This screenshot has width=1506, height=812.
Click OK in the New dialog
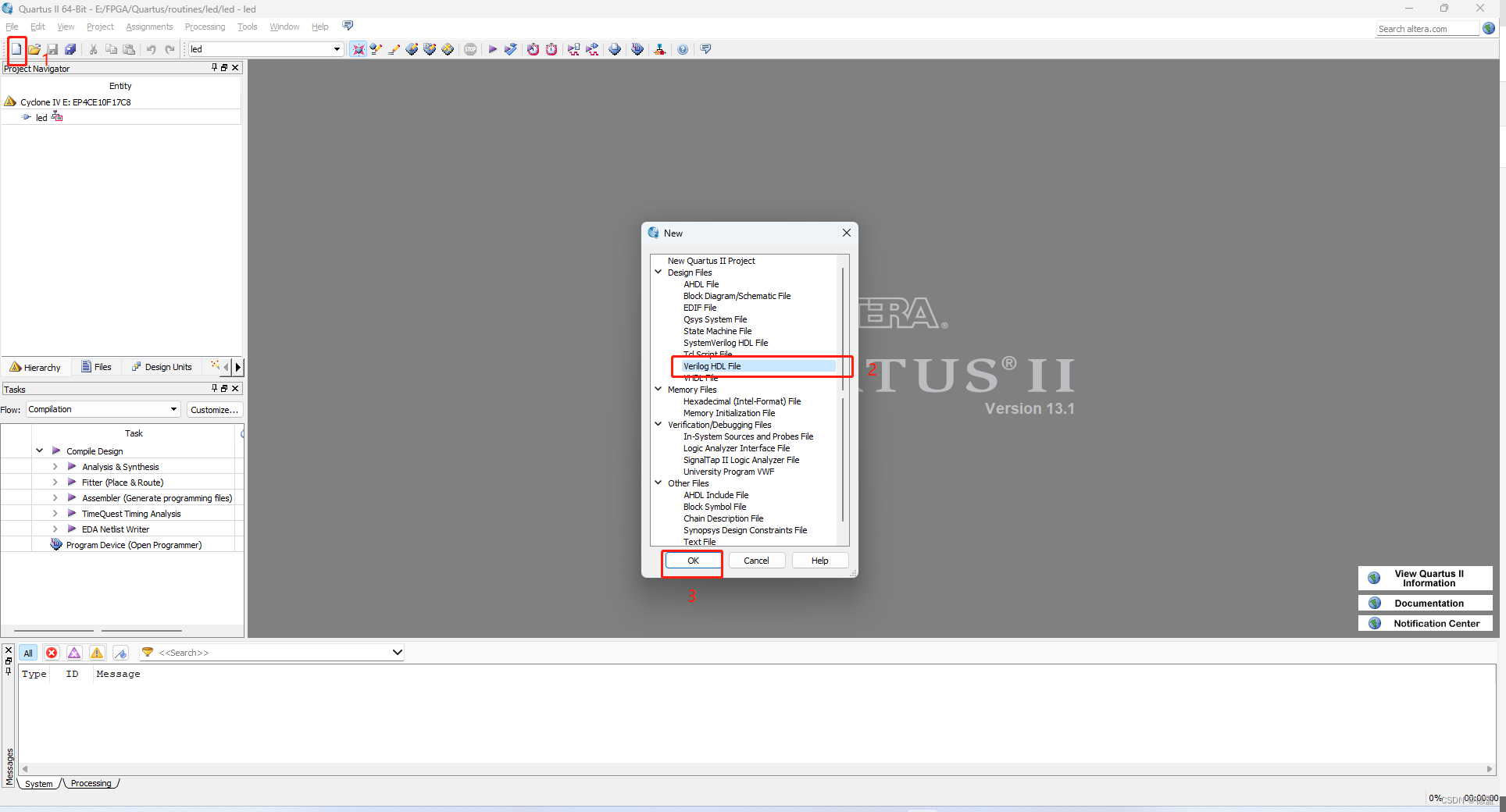click(693, 561)
